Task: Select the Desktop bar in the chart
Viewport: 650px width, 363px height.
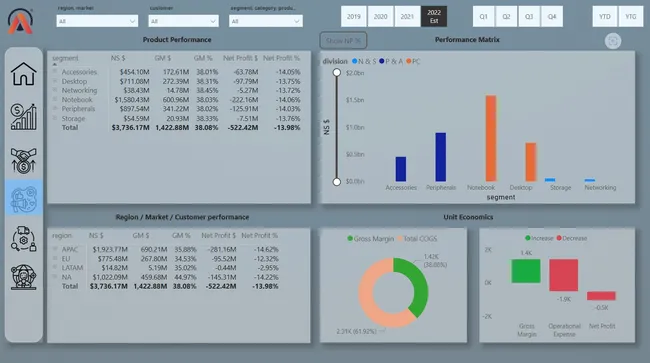Action: click(531, 162)
